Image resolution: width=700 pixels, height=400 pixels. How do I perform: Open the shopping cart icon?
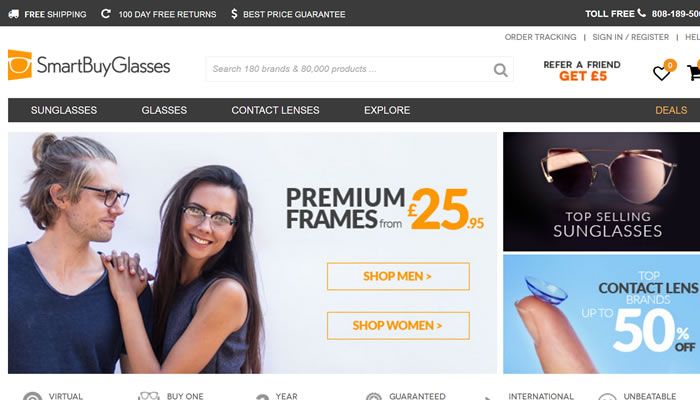(694, 73)
